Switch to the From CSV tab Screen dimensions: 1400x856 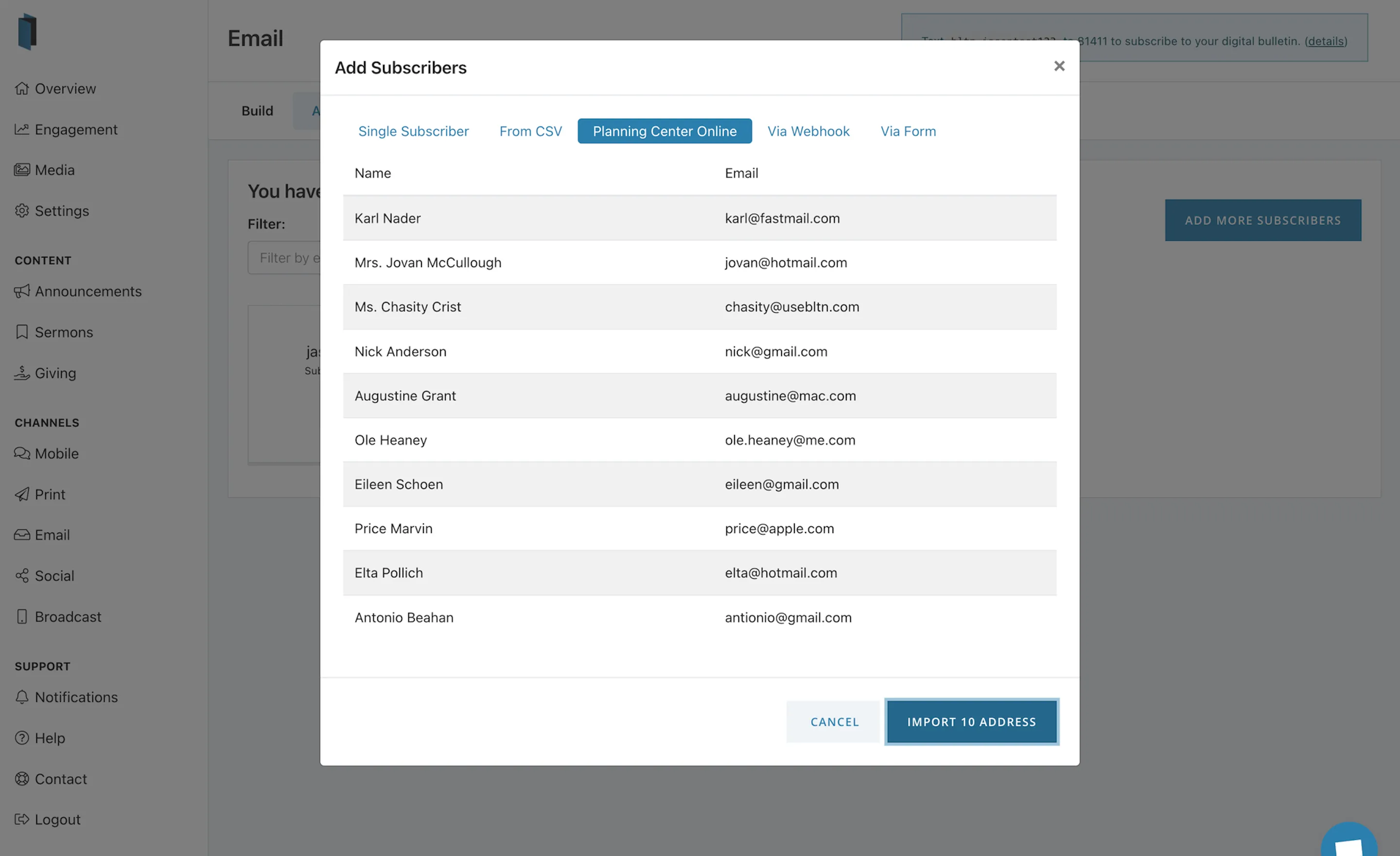pyautogui.click(x=530, y=131)
